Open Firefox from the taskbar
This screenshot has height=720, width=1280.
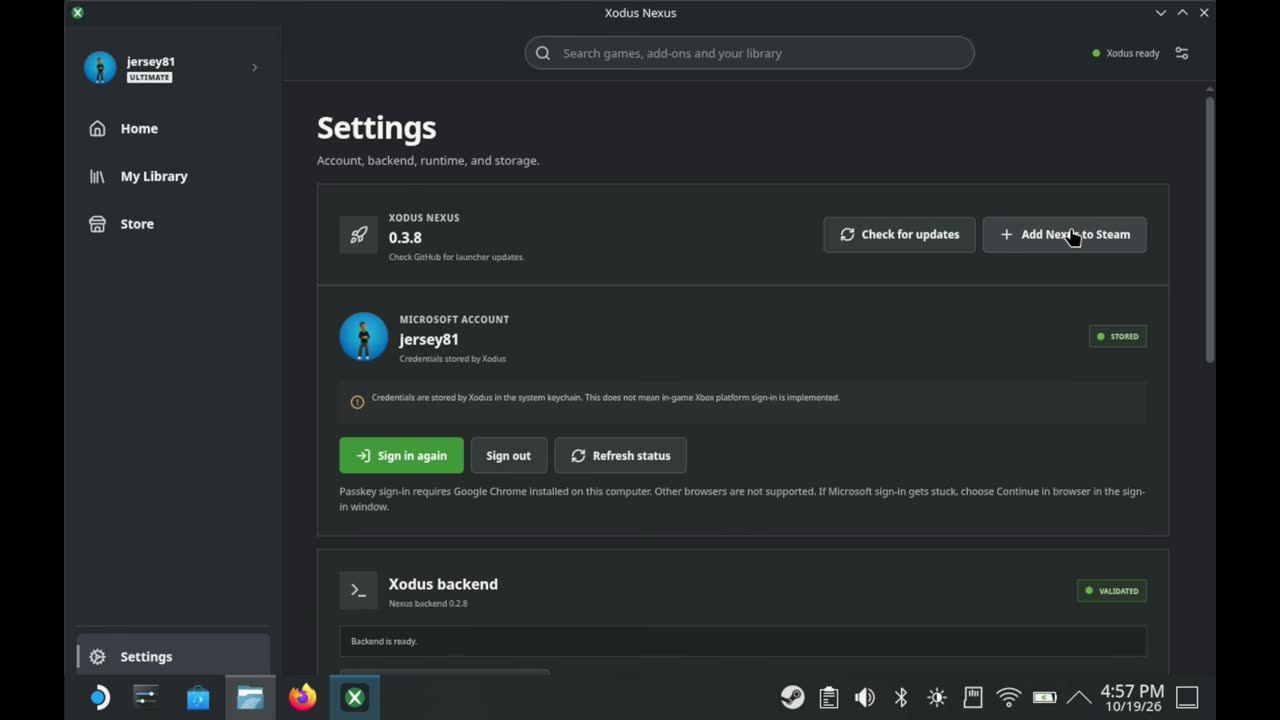click(302, 697)
